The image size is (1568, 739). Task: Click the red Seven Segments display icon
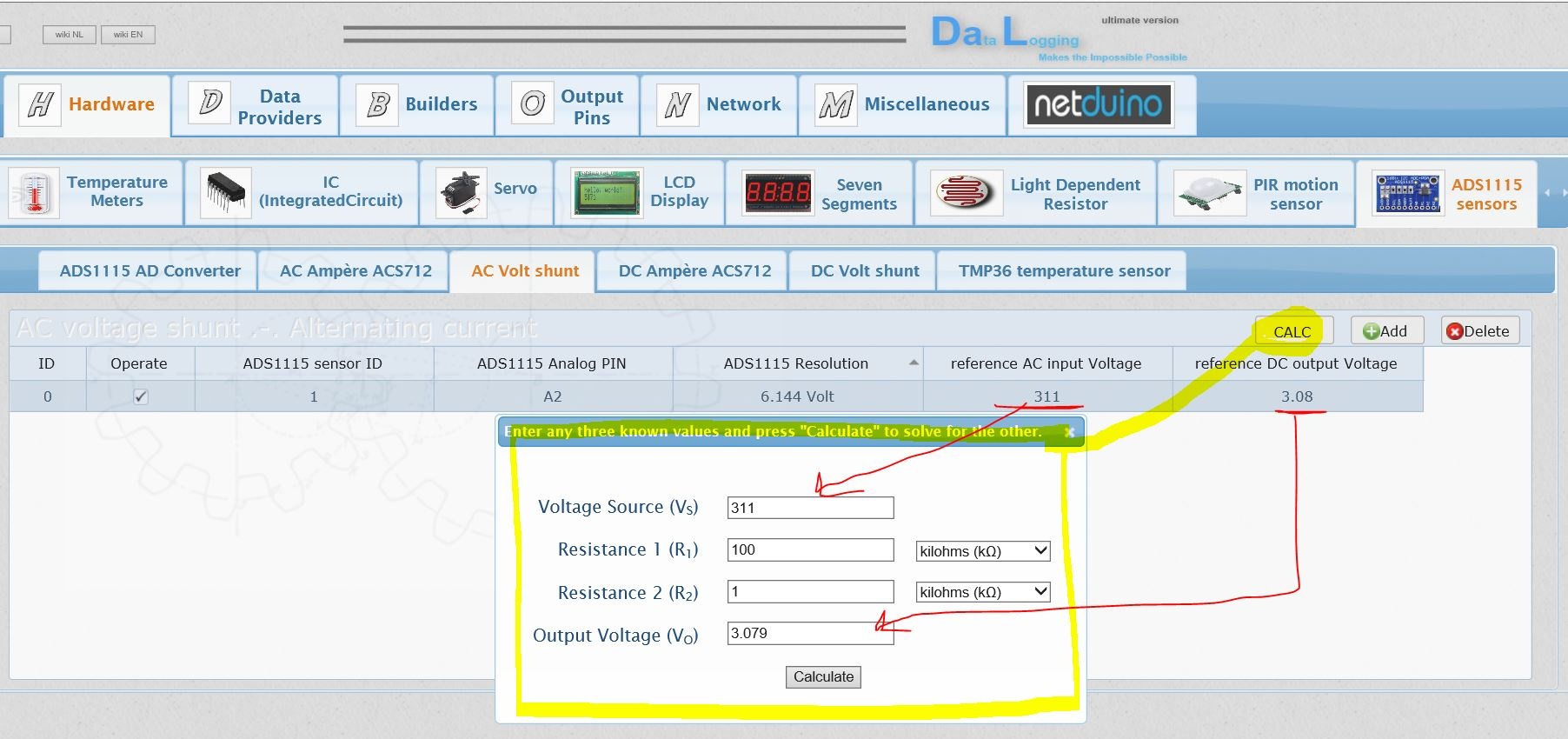tap(778, 193)
